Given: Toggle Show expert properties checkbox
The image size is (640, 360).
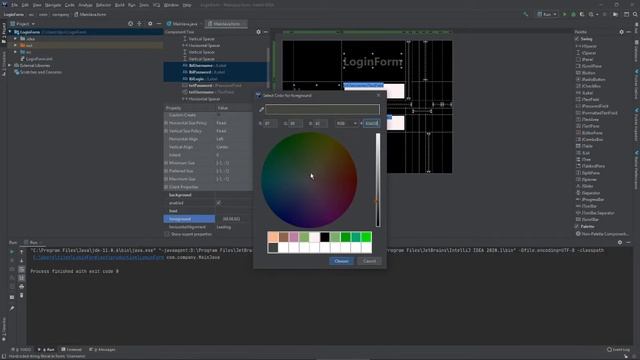Looking at the screenshot, I should pos(167,234).
